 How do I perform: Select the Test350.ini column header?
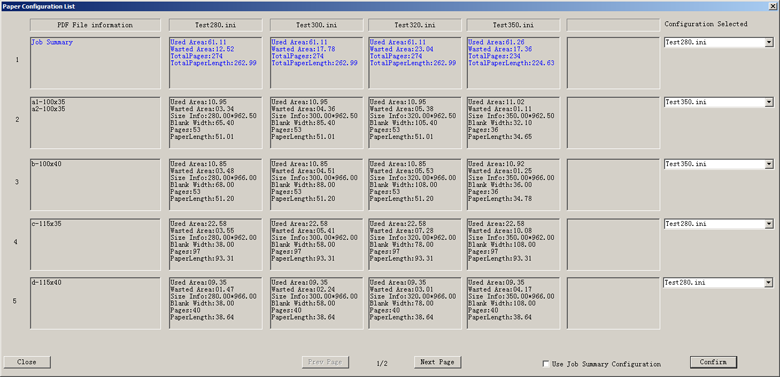pos(513,25)
